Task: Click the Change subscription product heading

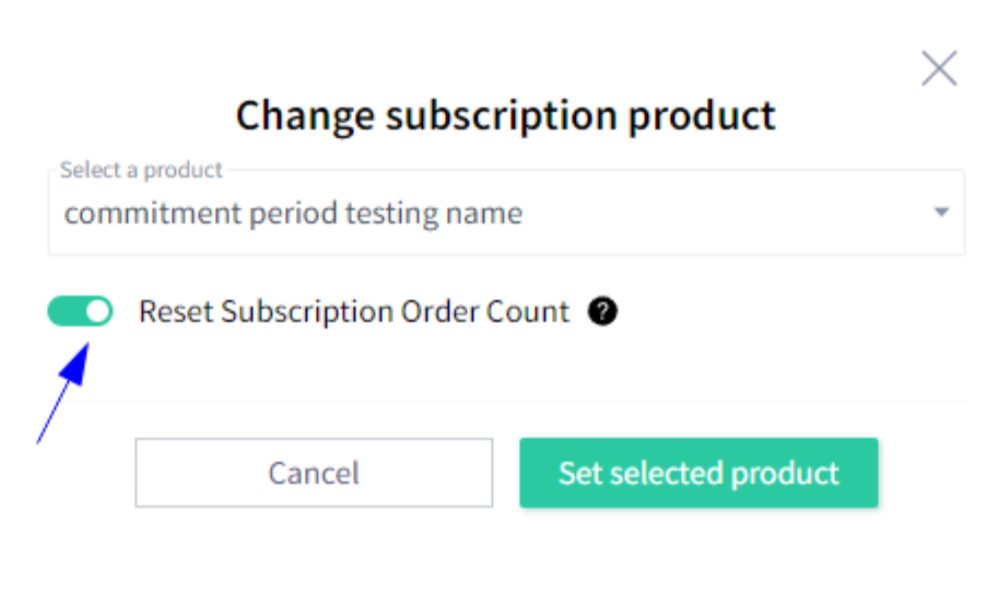Action: (x=506, y=116)
